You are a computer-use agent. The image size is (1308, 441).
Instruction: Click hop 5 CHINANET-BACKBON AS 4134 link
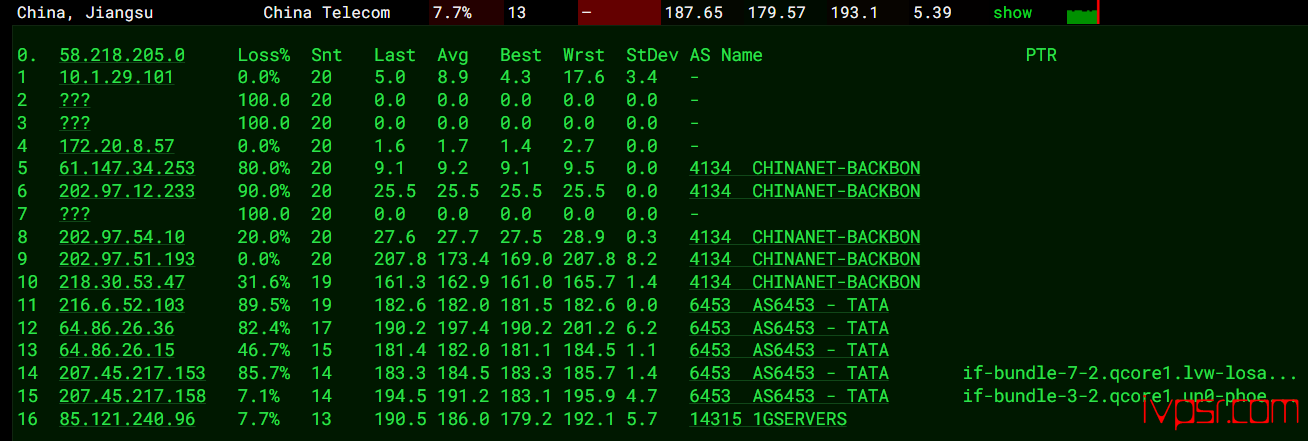point(805,168)
